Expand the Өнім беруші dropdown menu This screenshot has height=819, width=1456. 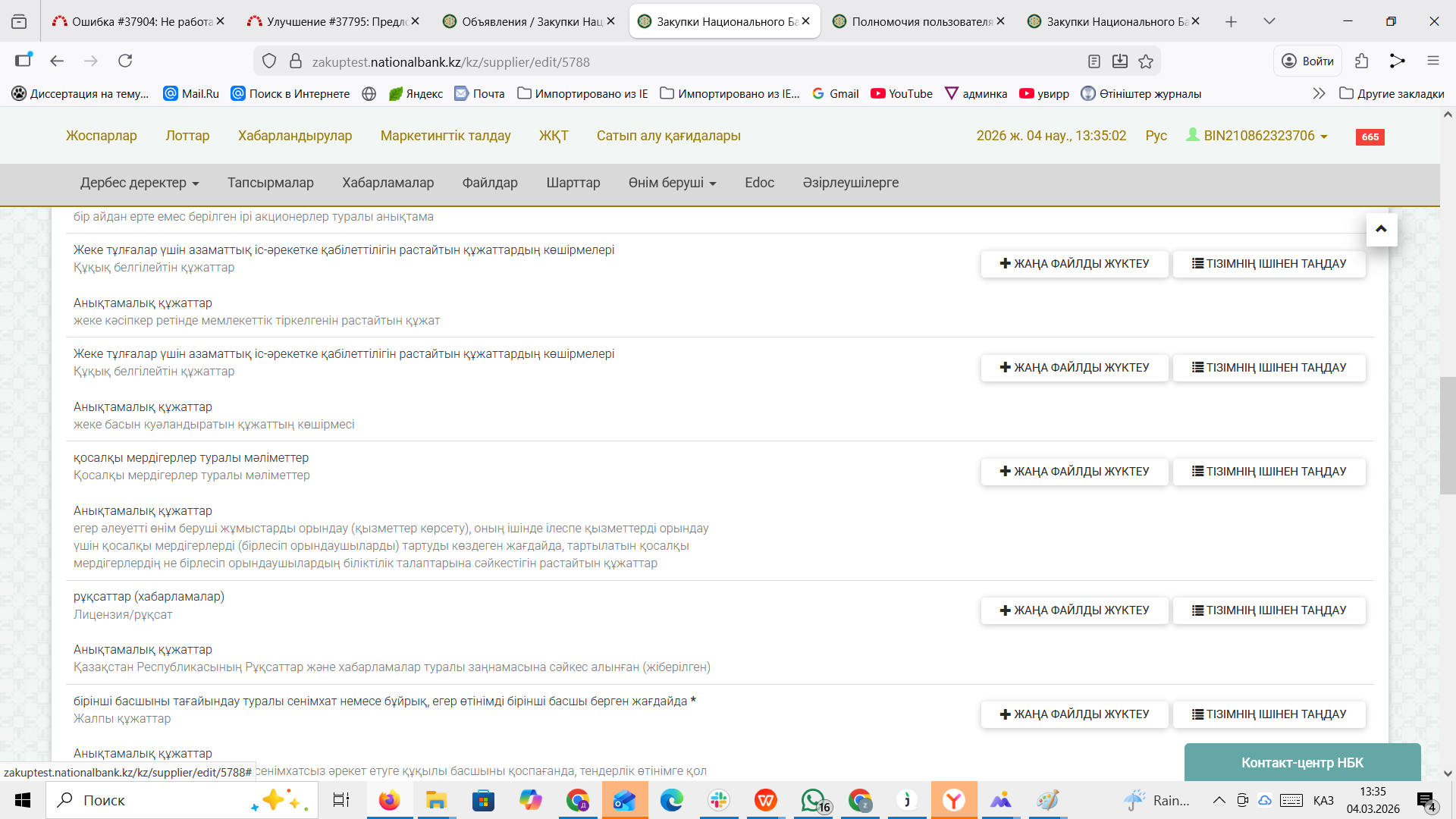click(672, 183)
